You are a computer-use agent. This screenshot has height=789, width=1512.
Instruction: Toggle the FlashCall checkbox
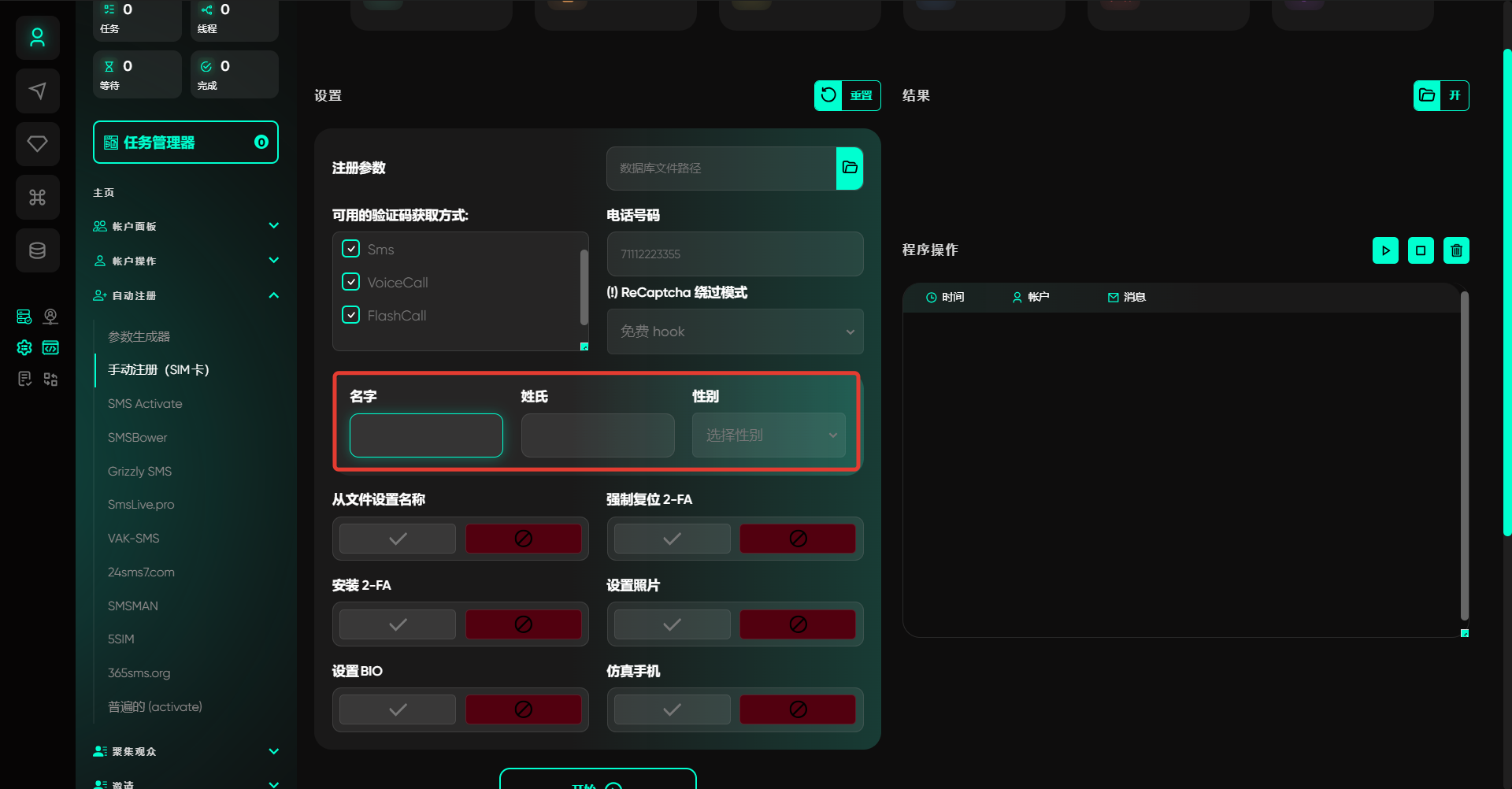(351, 315)
